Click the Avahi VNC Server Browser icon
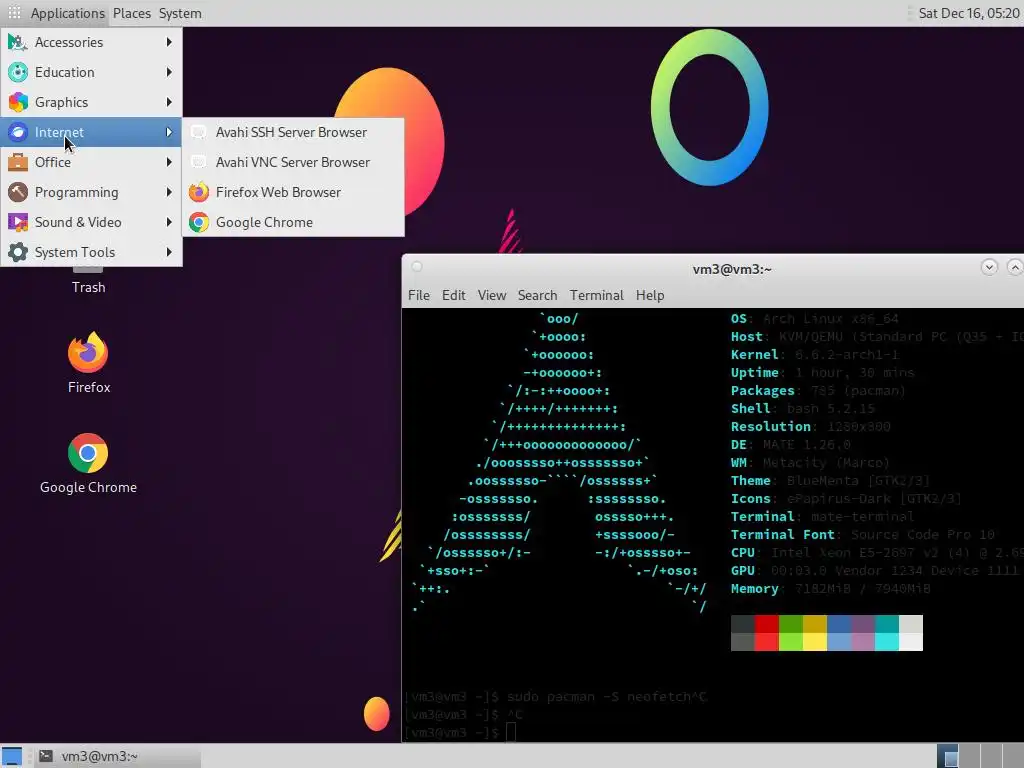 click(x=199, y=163)
